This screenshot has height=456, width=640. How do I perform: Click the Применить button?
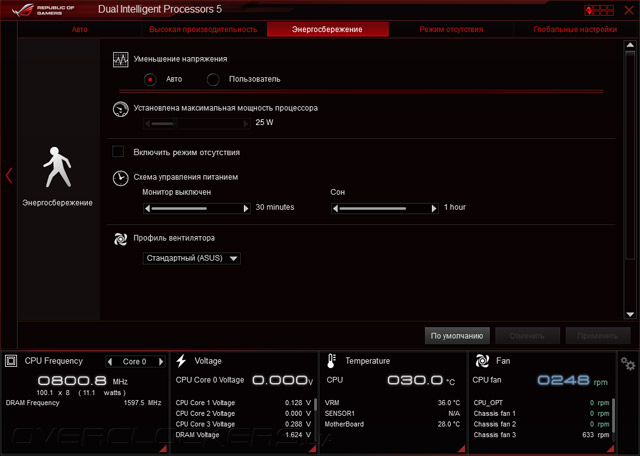pyautogui.click(x=598, y=336)
